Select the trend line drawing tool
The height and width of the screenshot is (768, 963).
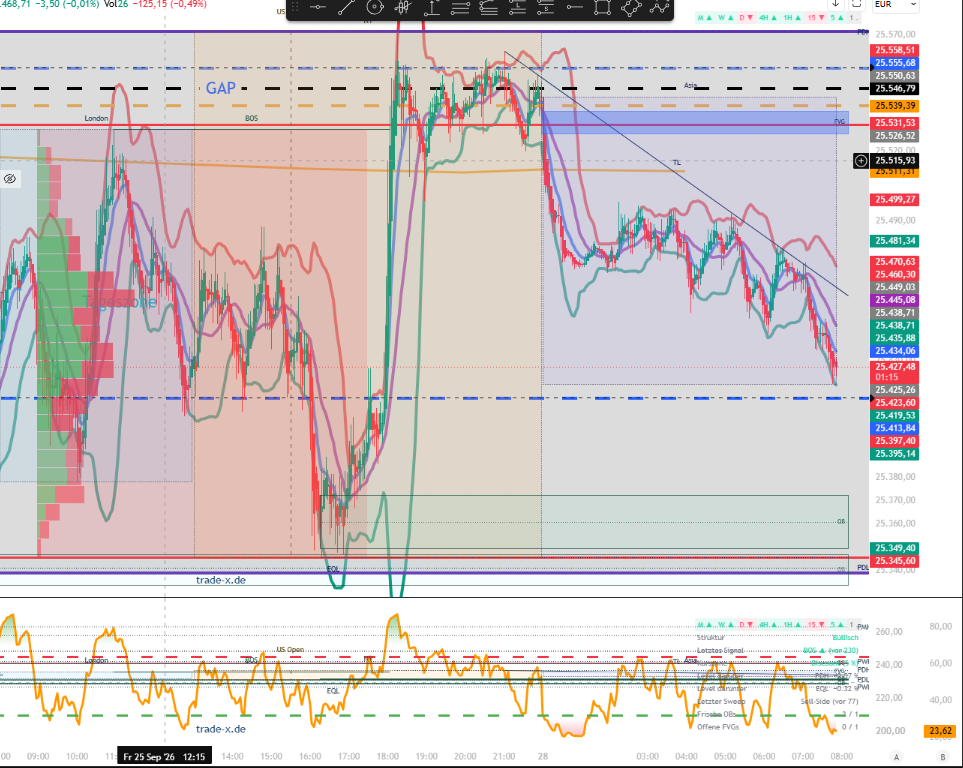[346, 7]
